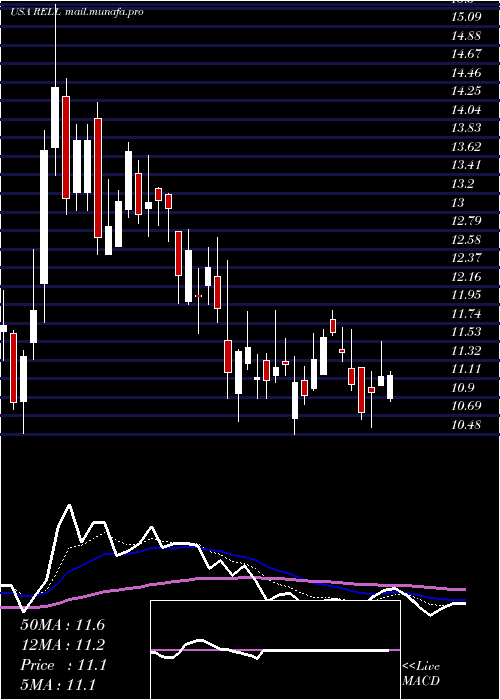Select the 14.88 price axis label
The width and height of the screenshot is (500, 700).
[x=467, y=36]
